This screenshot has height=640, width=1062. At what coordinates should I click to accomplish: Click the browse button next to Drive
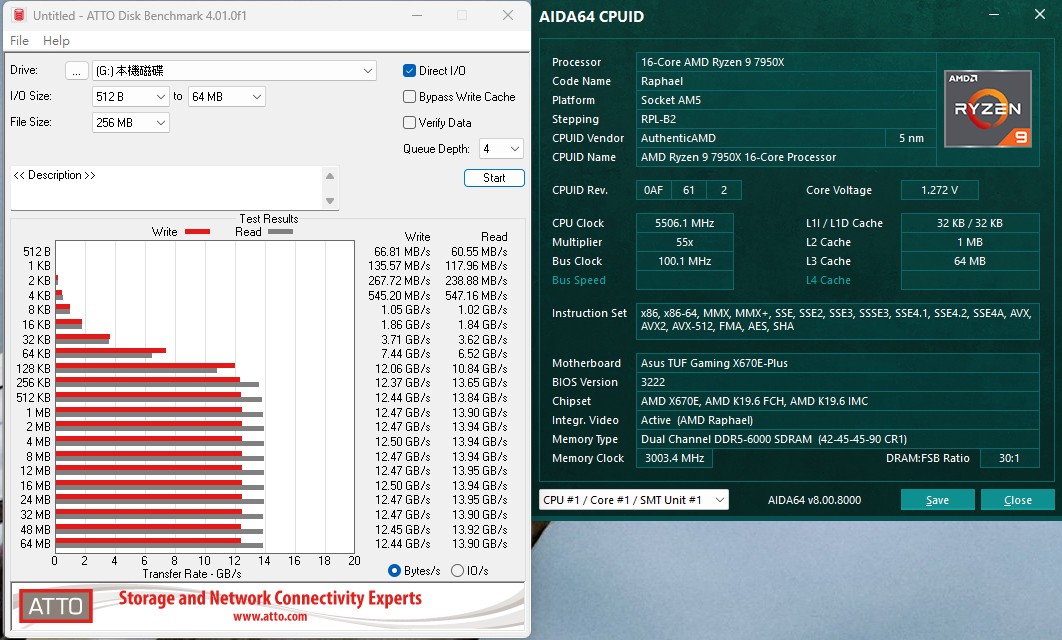[x=77, y=70]
